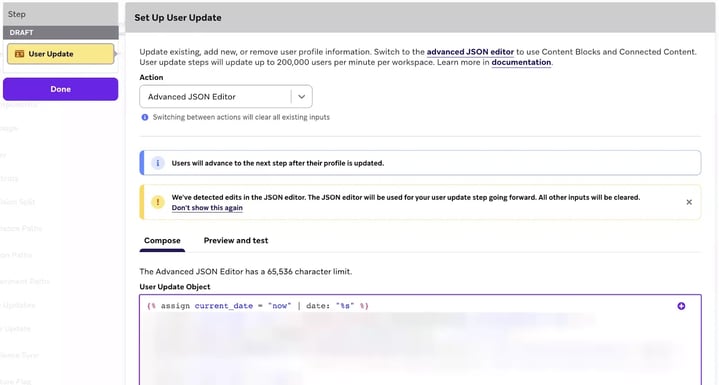Switch to the Compose tab

(x=162, y=241)
